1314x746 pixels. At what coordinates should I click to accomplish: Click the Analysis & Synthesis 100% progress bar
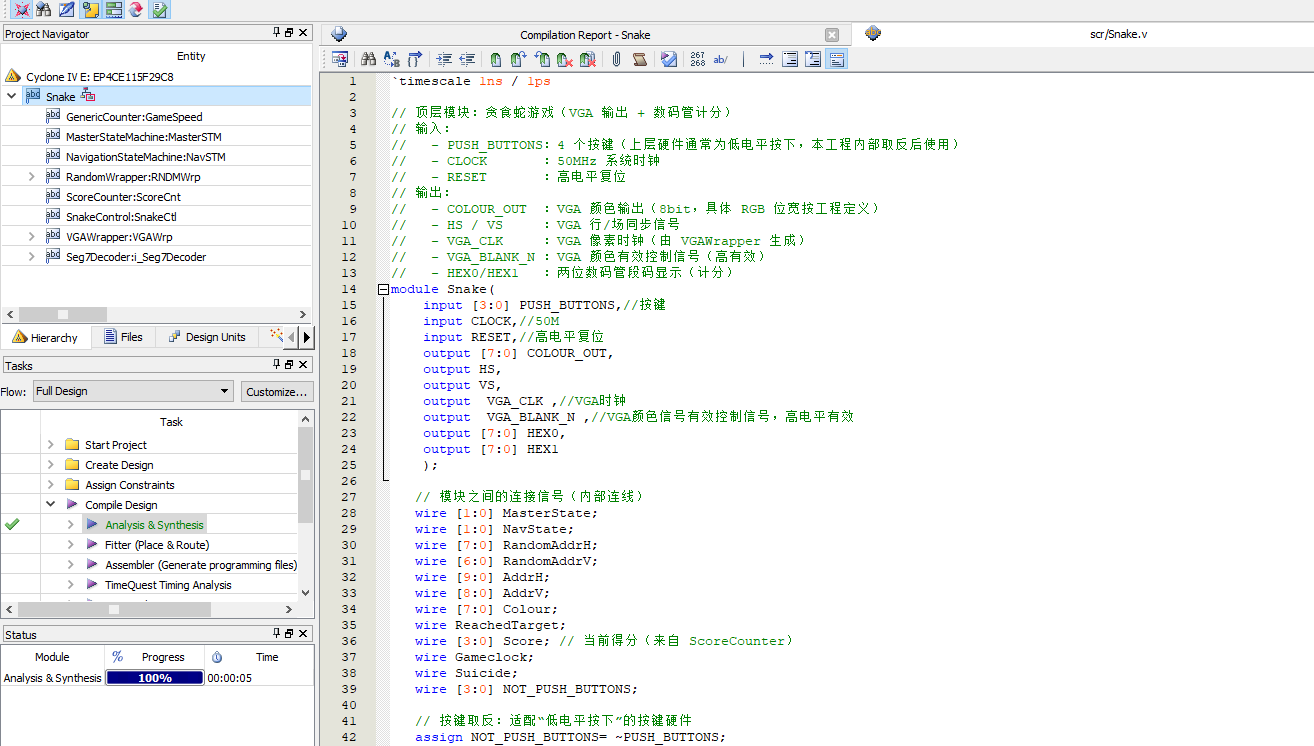click(155, 678)
